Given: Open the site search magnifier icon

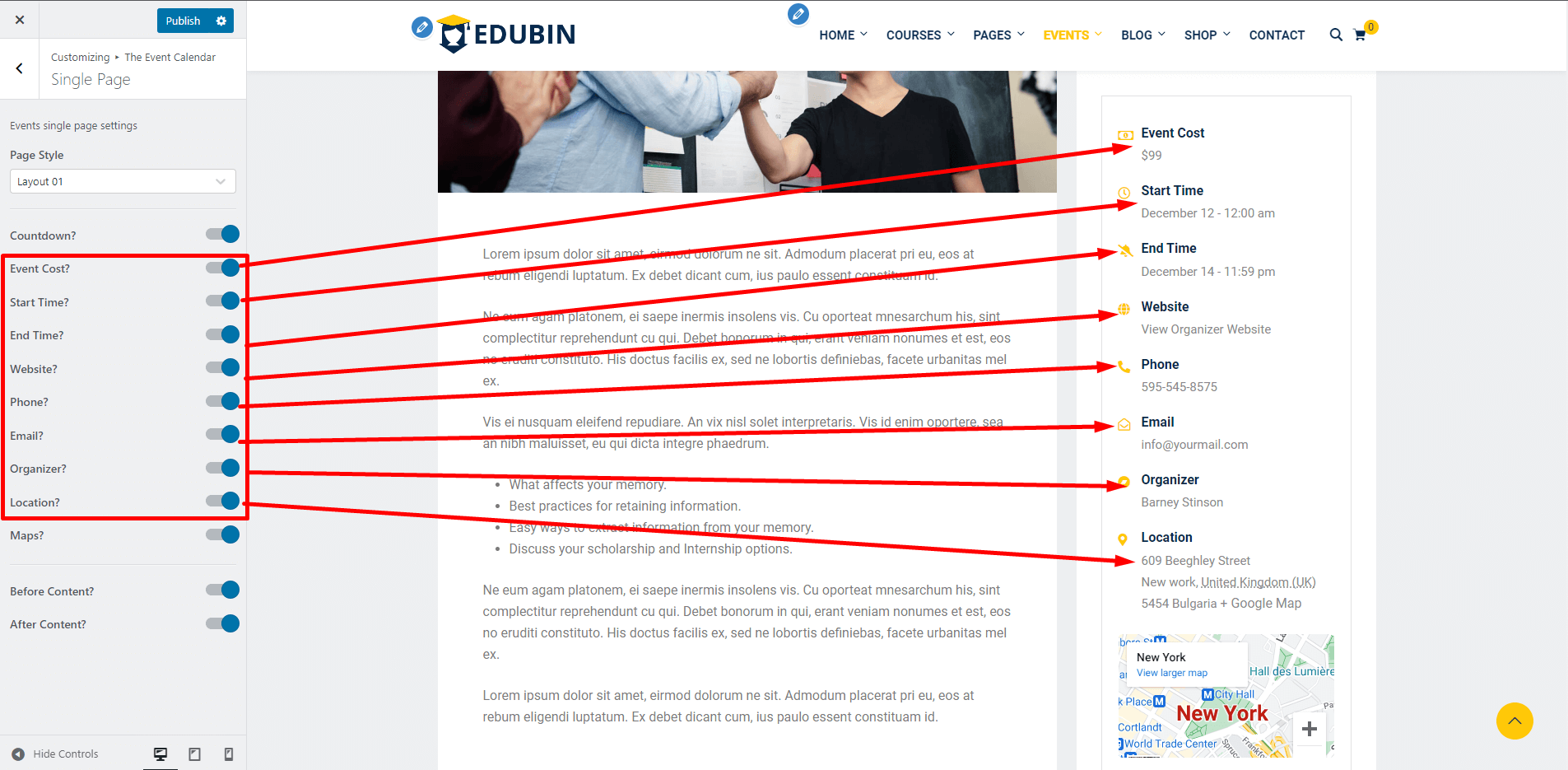Looking at the screenshot, I should [1335, 35].
